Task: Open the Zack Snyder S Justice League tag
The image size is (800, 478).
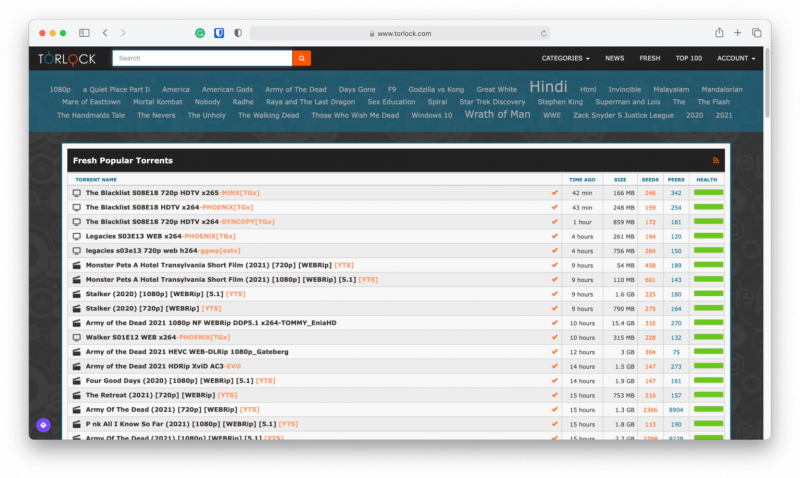Action: [x=623, y=115]
